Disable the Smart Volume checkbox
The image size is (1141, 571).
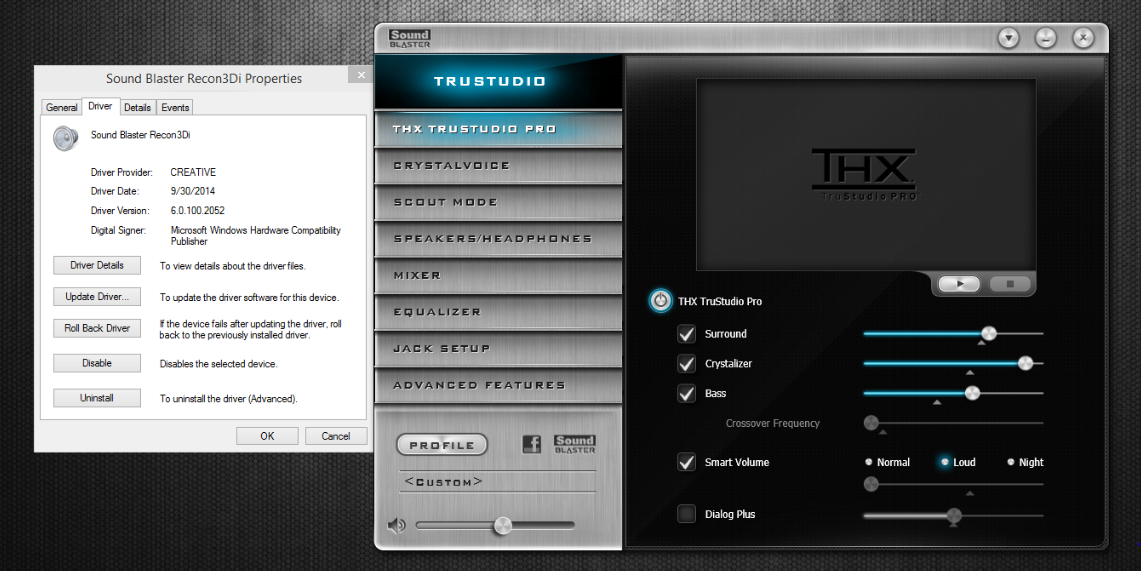(x=686, y=462)
